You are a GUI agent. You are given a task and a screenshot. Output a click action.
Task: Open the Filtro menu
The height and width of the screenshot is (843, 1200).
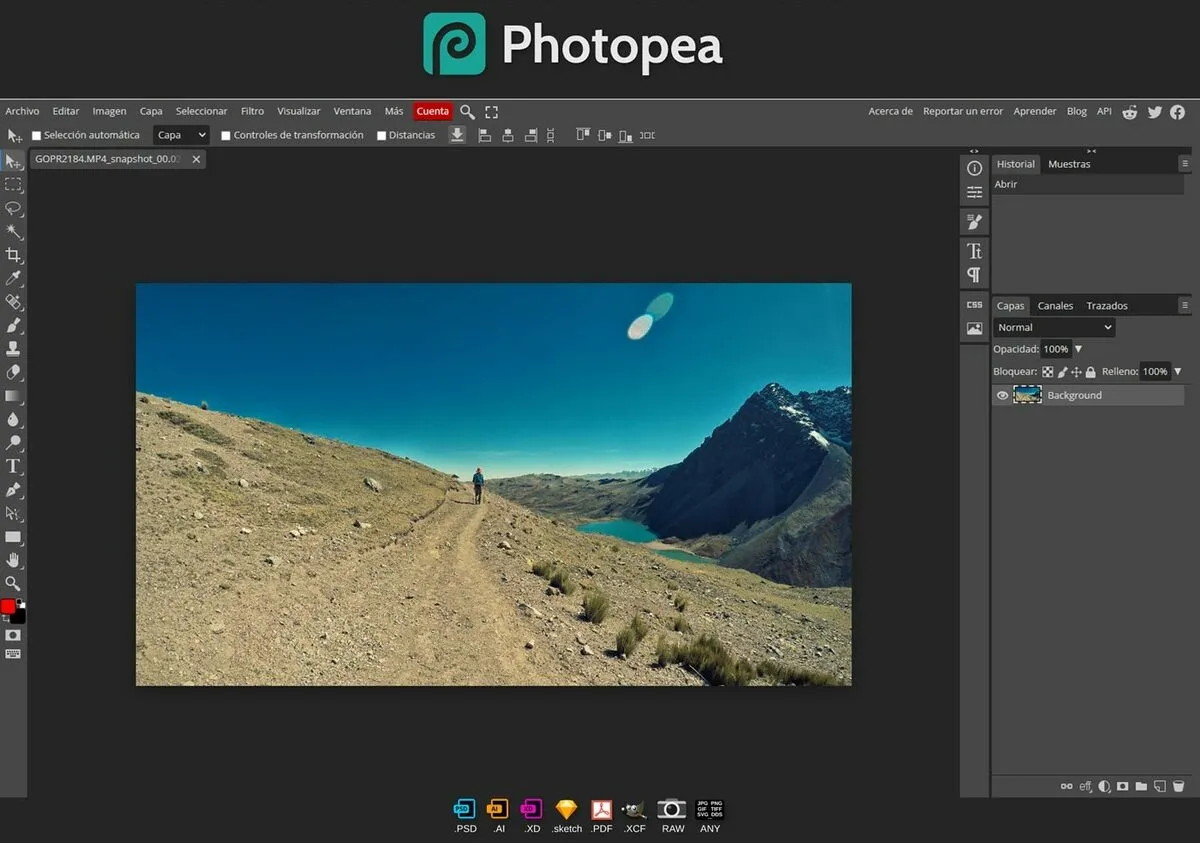click(252, 112)
